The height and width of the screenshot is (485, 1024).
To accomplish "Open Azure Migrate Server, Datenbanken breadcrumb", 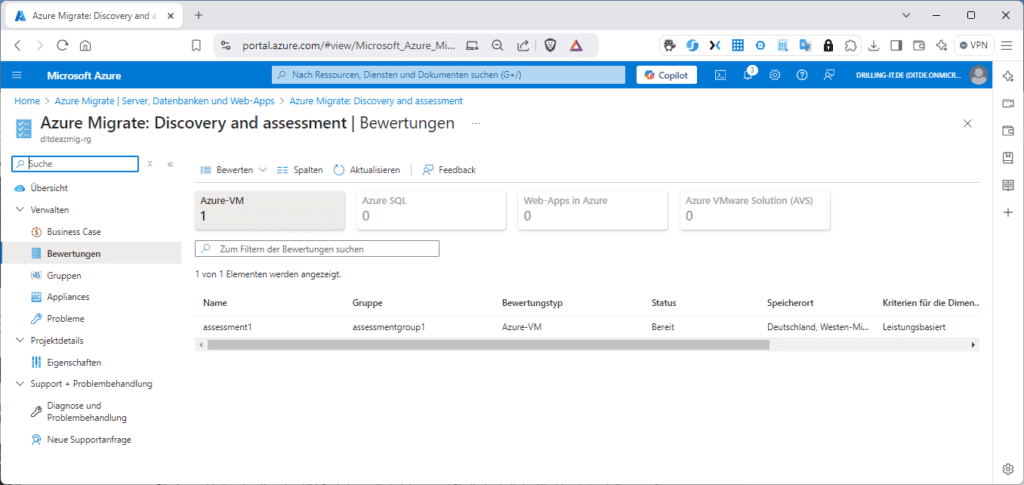I will click(166, 101).
